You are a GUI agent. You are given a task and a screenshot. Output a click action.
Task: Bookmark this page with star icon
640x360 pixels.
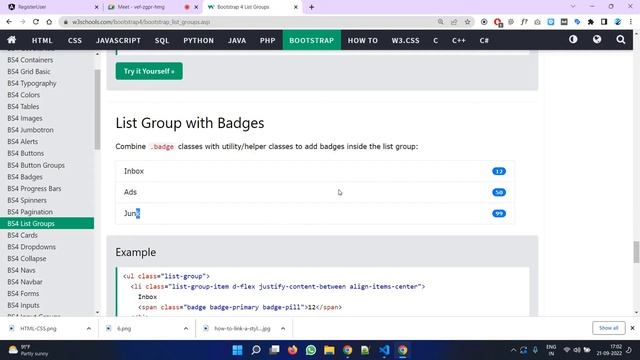pos(467,22)
